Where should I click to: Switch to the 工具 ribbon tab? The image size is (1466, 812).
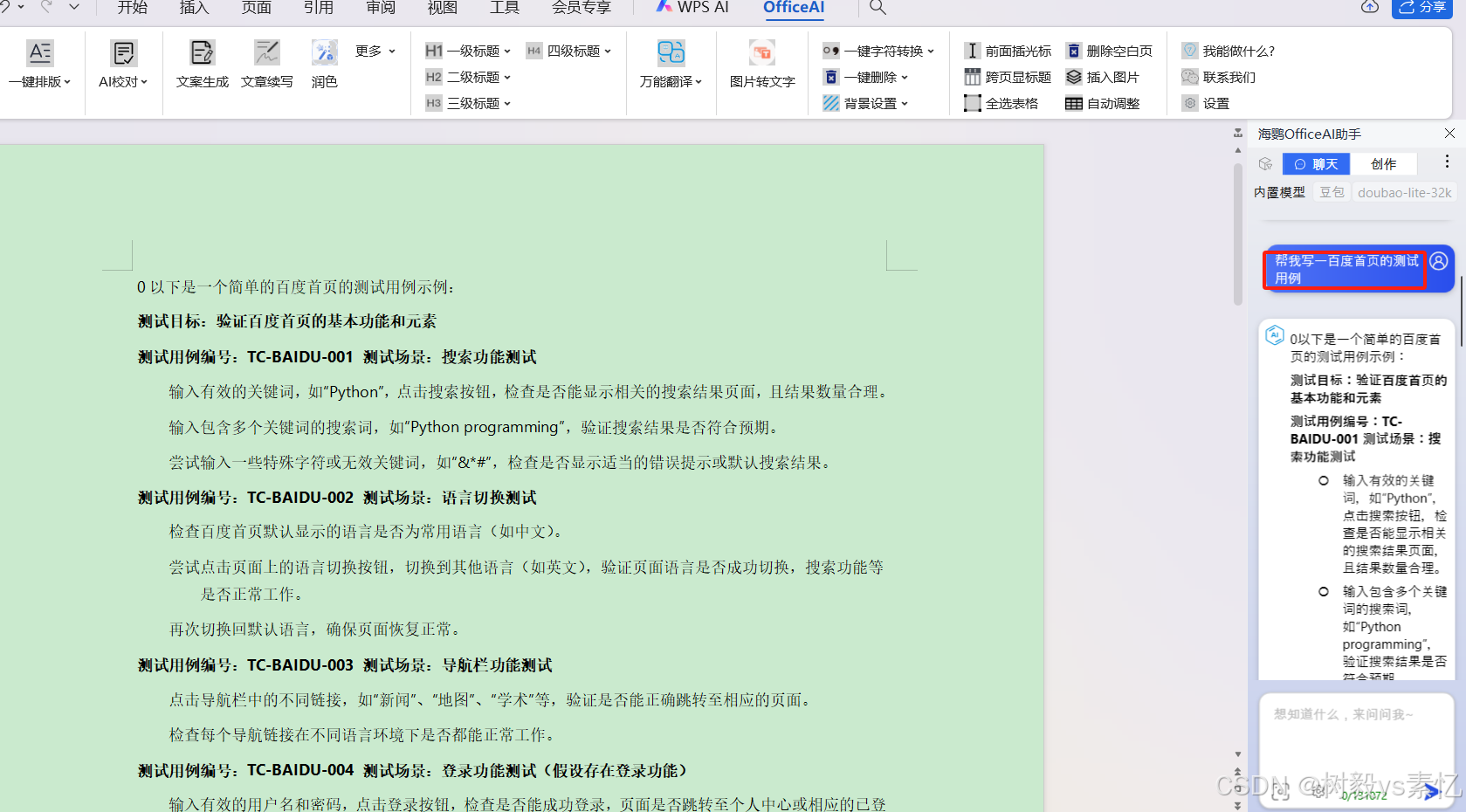coord(504,8)
